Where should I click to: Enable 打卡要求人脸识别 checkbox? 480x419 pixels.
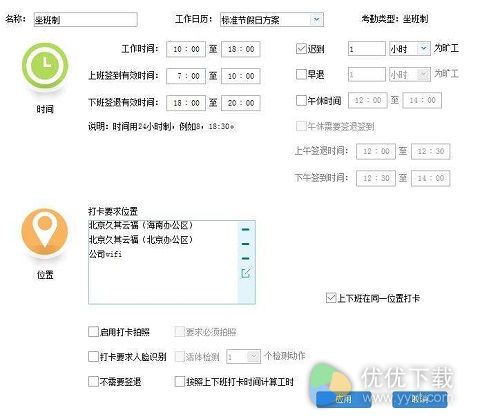93,356
